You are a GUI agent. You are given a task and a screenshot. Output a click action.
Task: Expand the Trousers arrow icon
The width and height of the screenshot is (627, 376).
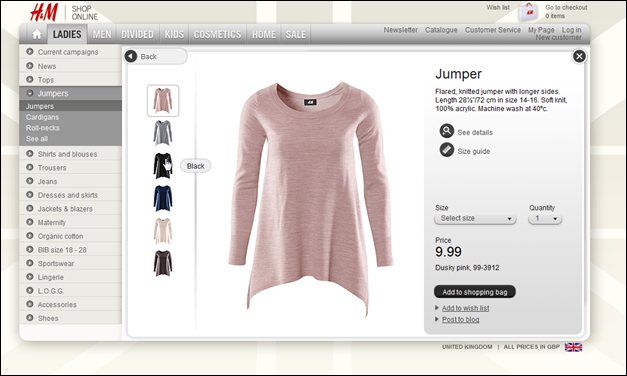pyautogui.click(x=30, y=167)
